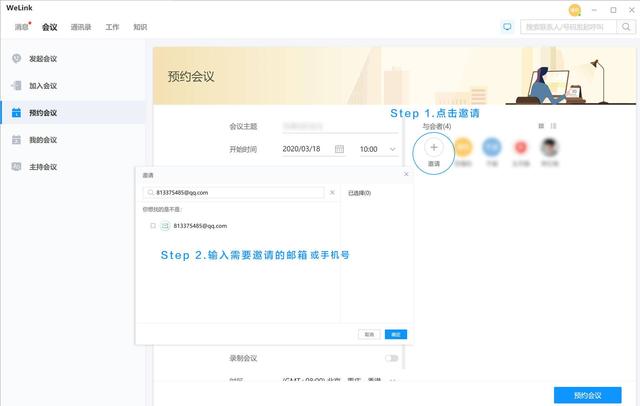The image size is (640, 406).
Task: Focus the top contact search field
Action: 568,27
